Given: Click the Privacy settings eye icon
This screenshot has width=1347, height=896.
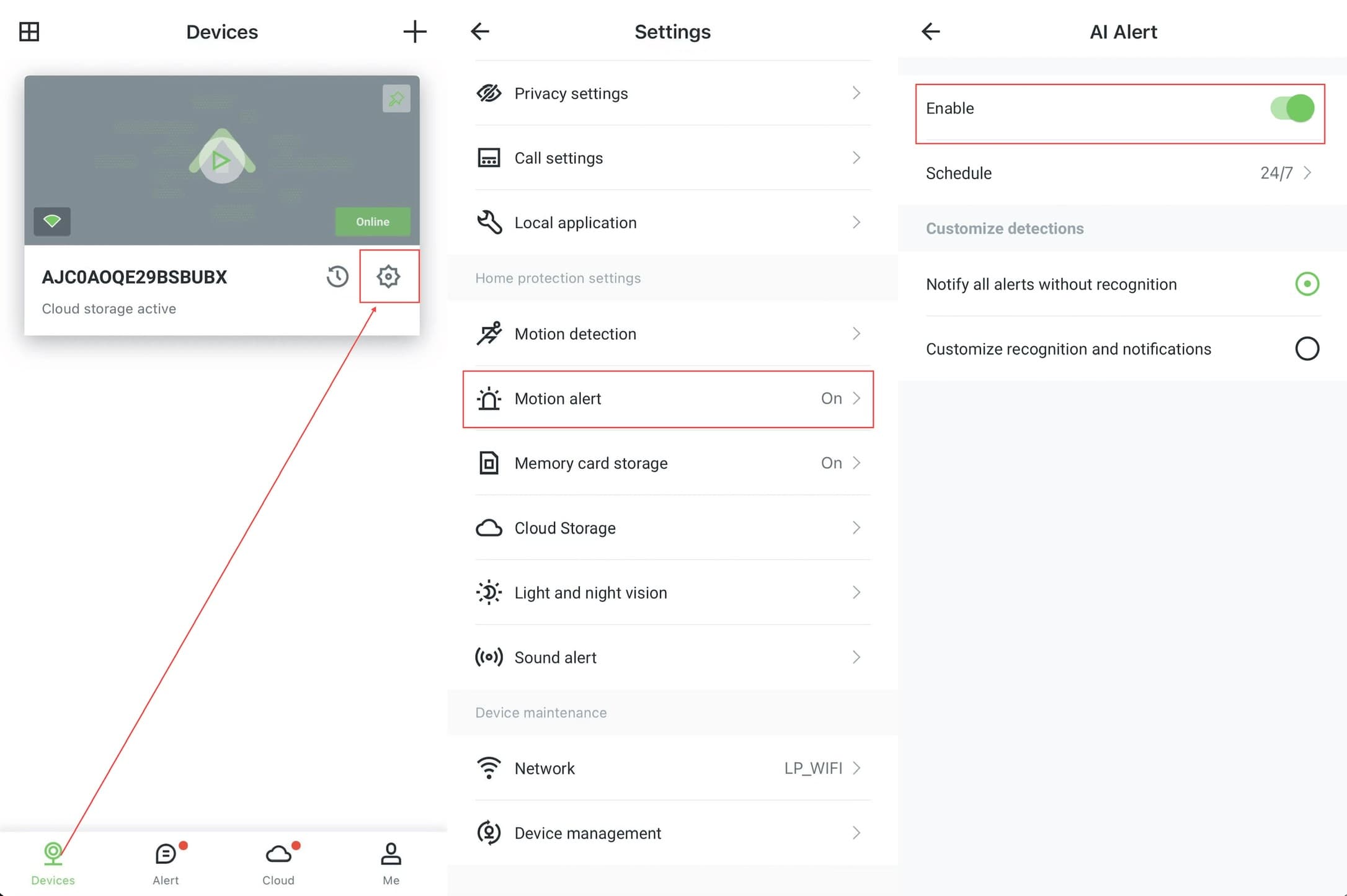Looking at the screenshot, I should coord(489,93).
